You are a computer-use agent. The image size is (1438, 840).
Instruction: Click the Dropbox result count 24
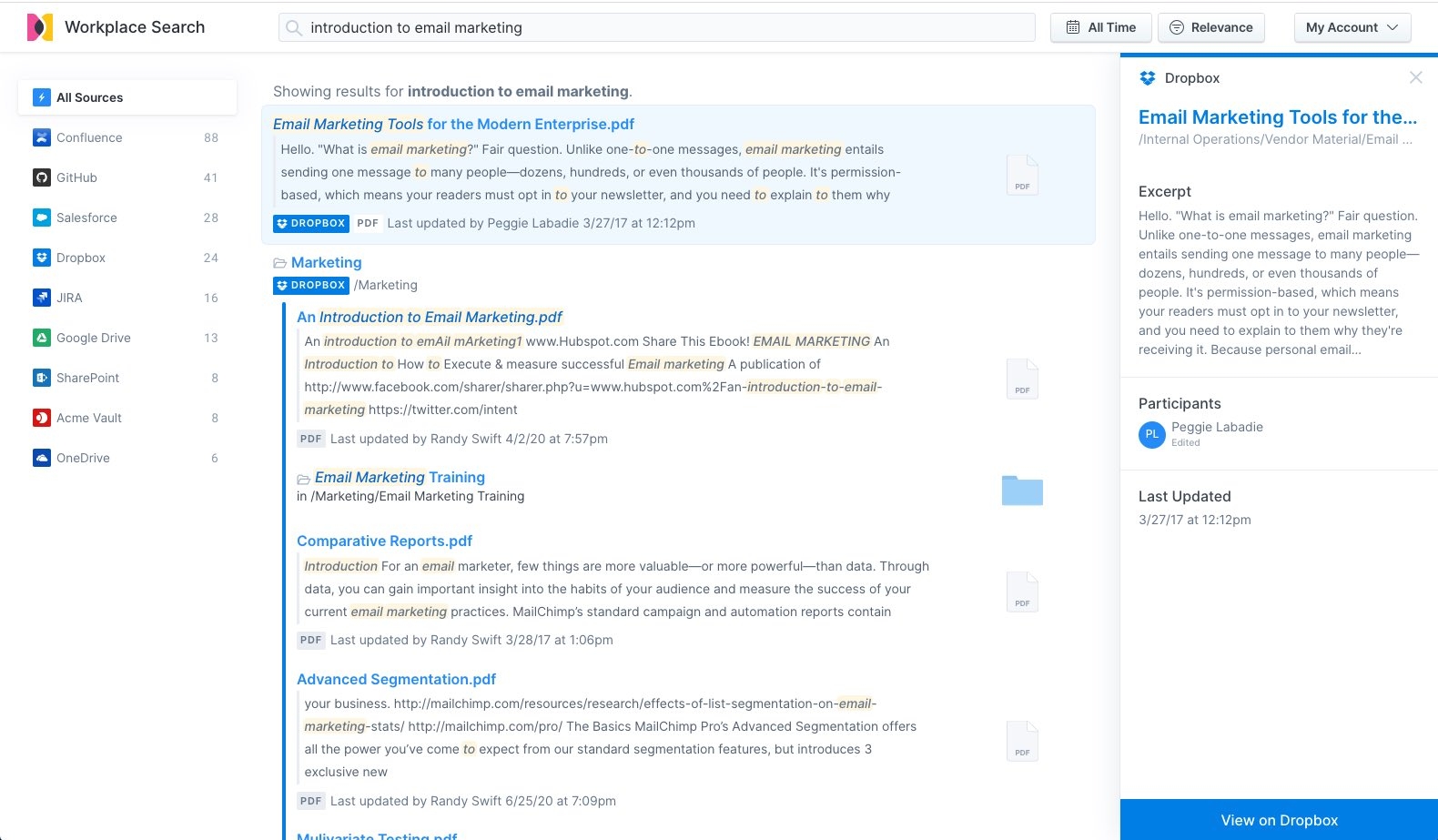[211, 258]
